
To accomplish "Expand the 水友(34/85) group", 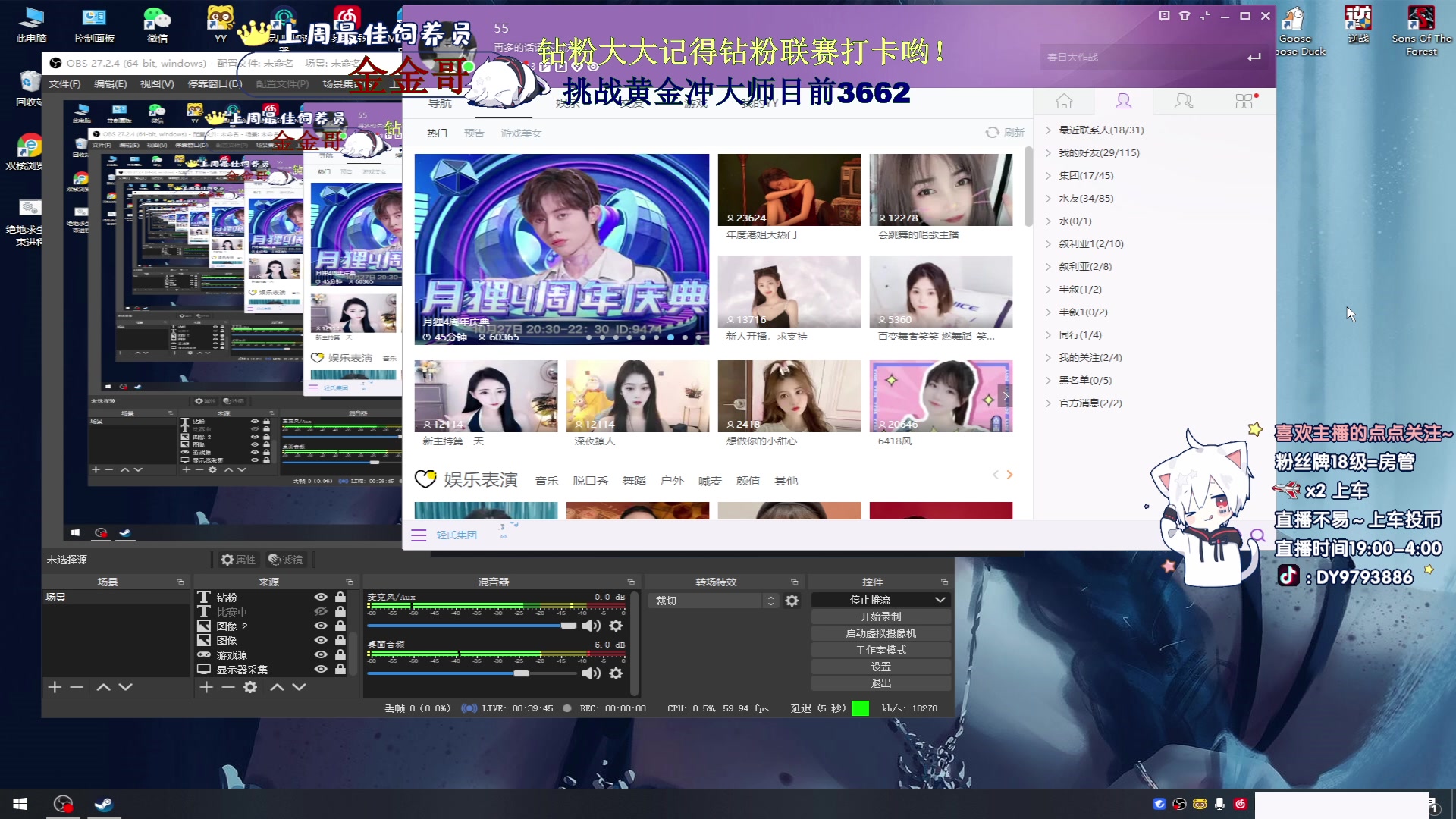I will tap(1086, 198).
